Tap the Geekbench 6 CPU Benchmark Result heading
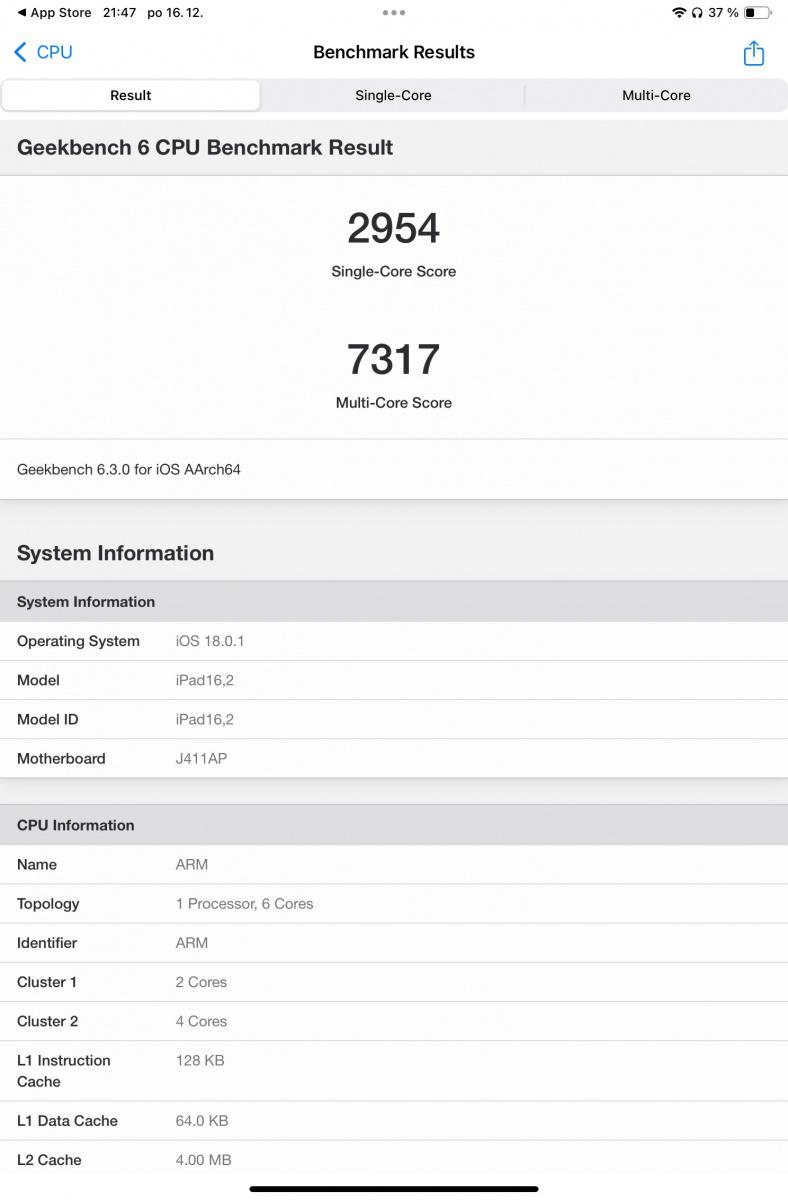The width and height of the screenshot is (788, 1200). pos(205,147)
